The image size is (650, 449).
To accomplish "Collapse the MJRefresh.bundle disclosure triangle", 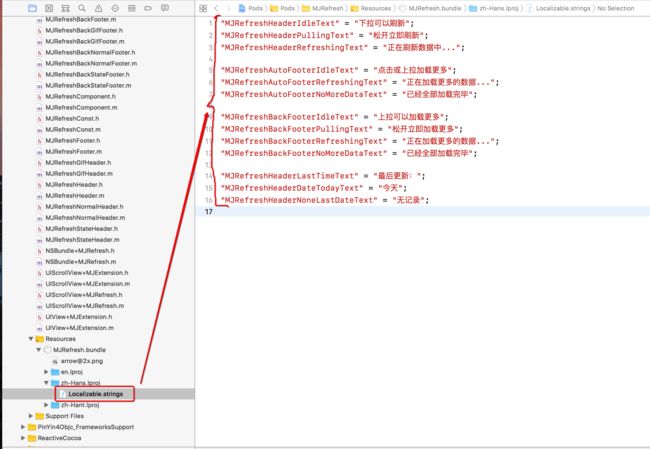I will tap(39, 350).
